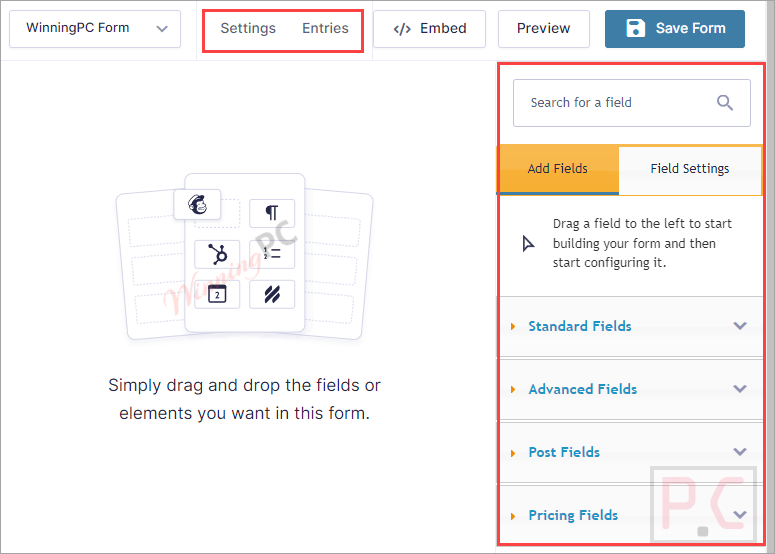Click the HubSpot icon in illustration
Image resolution: width=775 pixels, height=554 pixels.
(x=217, y=254)
